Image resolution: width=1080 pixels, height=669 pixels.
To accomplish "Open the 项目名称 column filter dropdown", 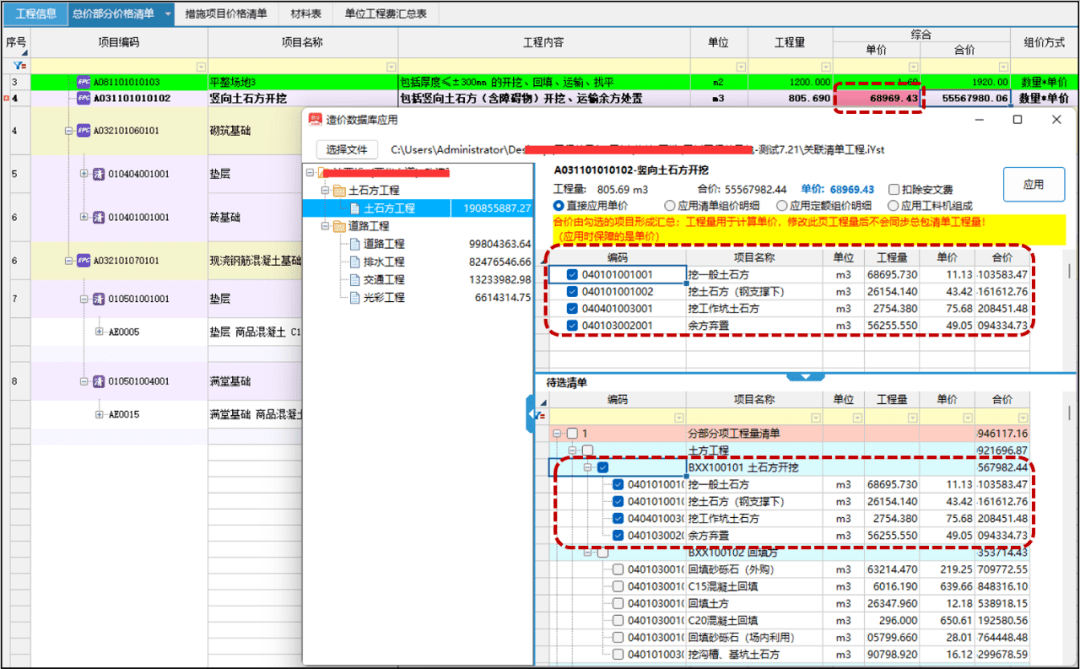I will [391, 66].
